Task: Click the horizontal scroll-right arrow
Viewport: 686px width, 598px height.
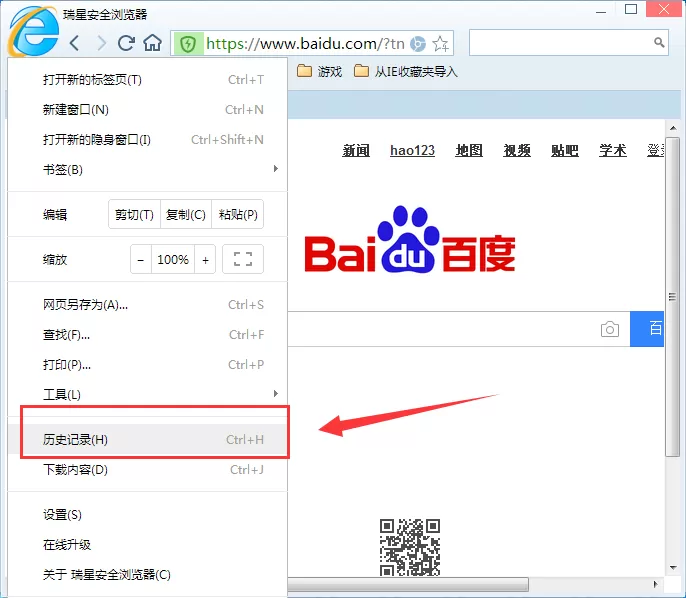Action: coord(655,584)
